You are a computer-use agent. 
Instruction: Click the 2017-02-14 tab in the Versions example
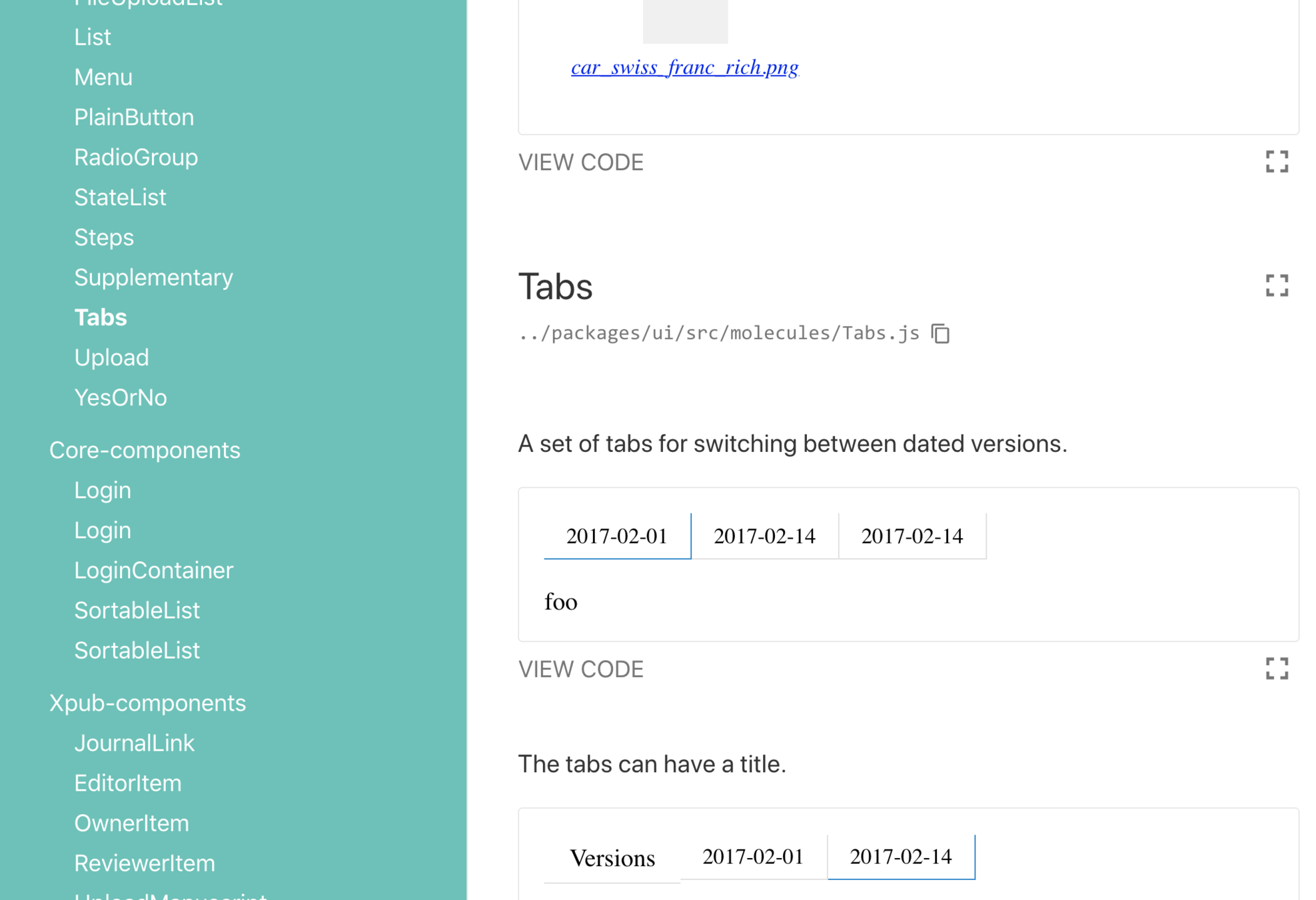(x=900, y=857)
